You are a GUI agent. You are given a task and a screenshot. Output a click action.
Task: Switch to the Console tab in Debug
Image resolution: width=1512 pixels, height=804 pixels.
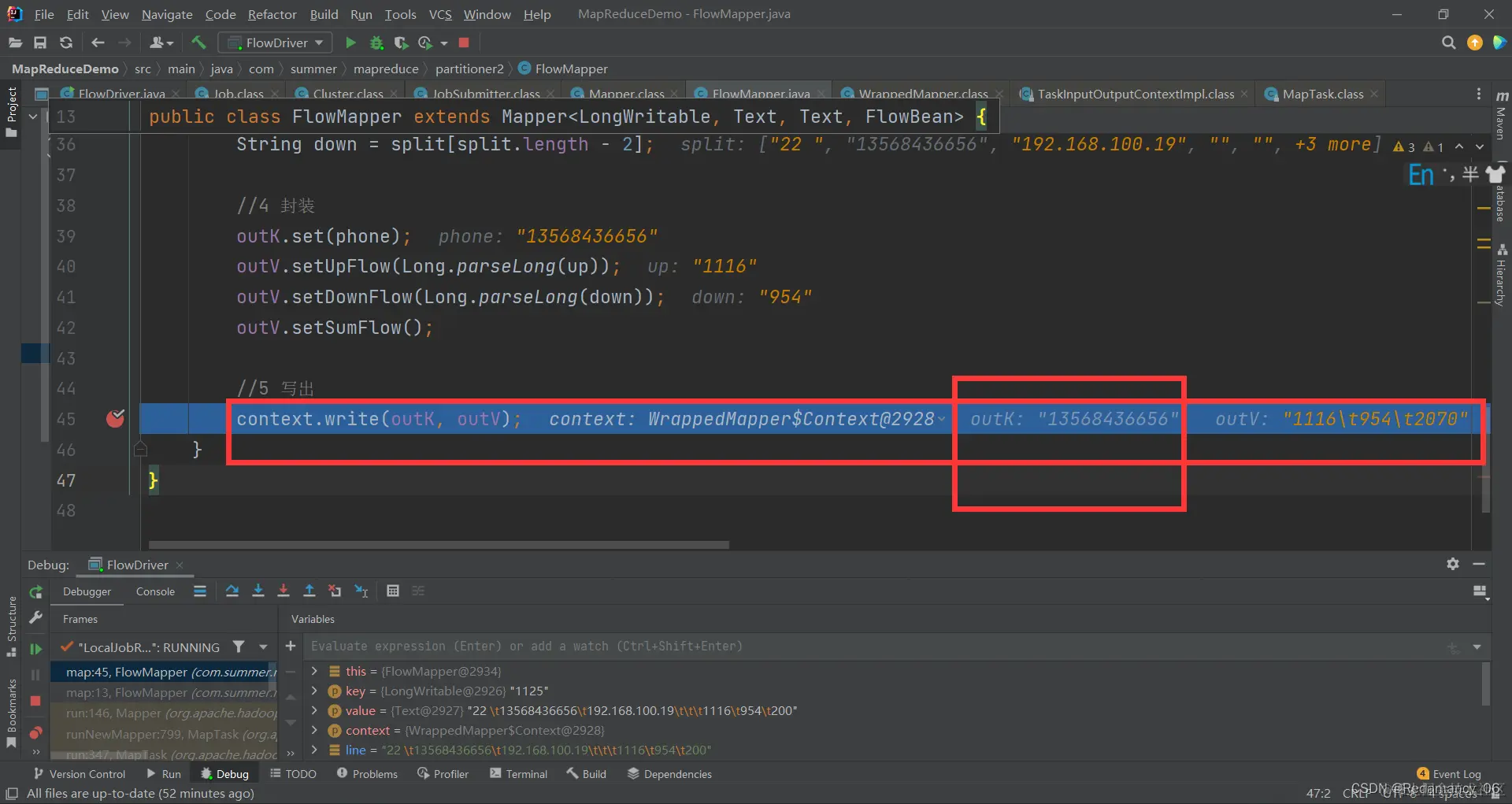[155, 591]
